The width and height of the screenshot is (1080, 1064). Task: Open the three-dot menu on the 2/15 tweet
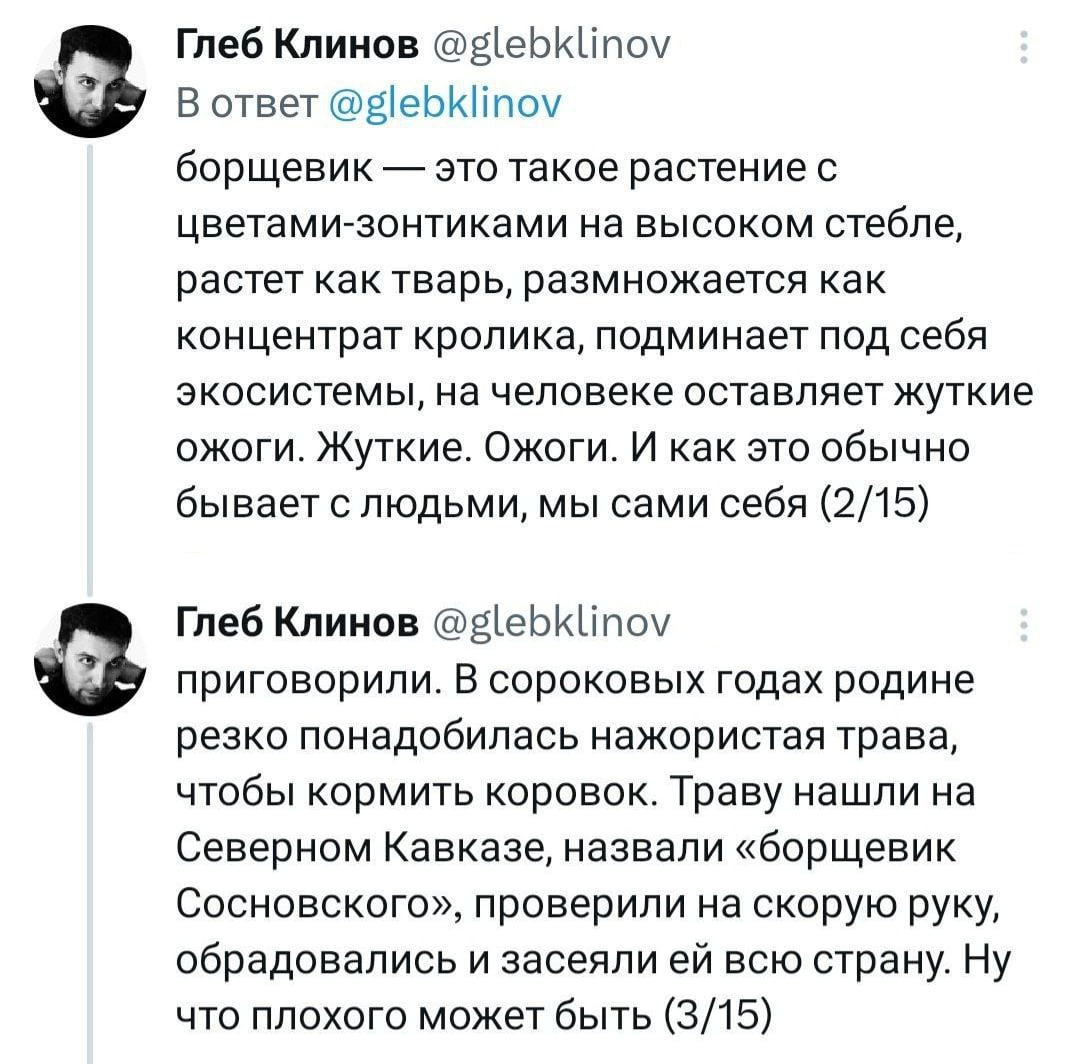click(1024, 48)
